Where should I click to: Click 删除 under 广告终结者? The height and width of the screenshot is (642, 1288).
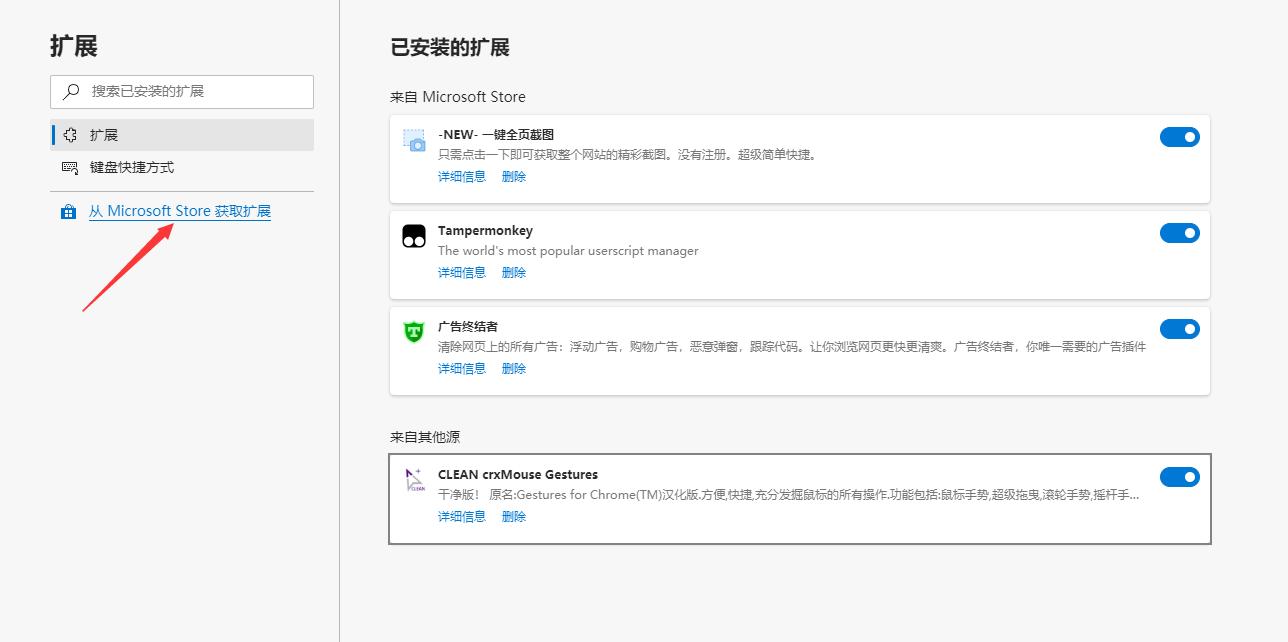[513, 368]
